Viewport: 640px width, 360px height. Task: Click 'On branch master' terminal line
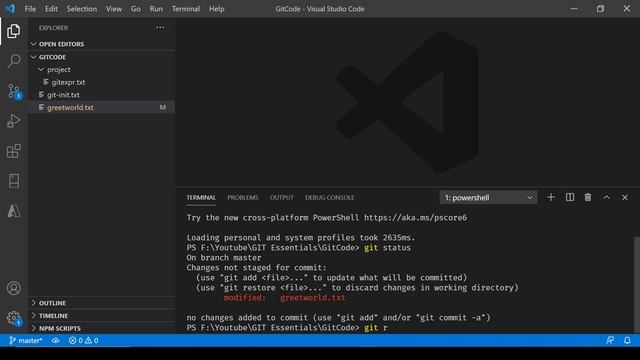click(224, 258)
